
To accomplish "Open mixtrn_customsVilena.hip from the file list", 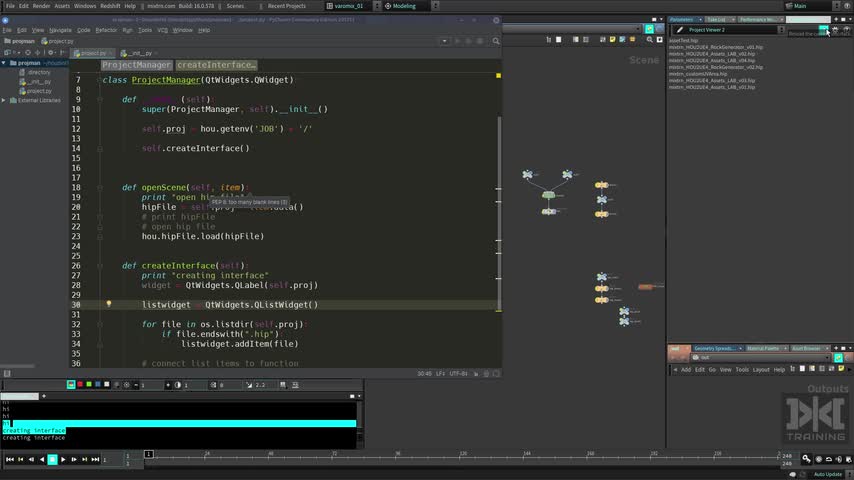I will pyautogui.click(x=698, y=74).
